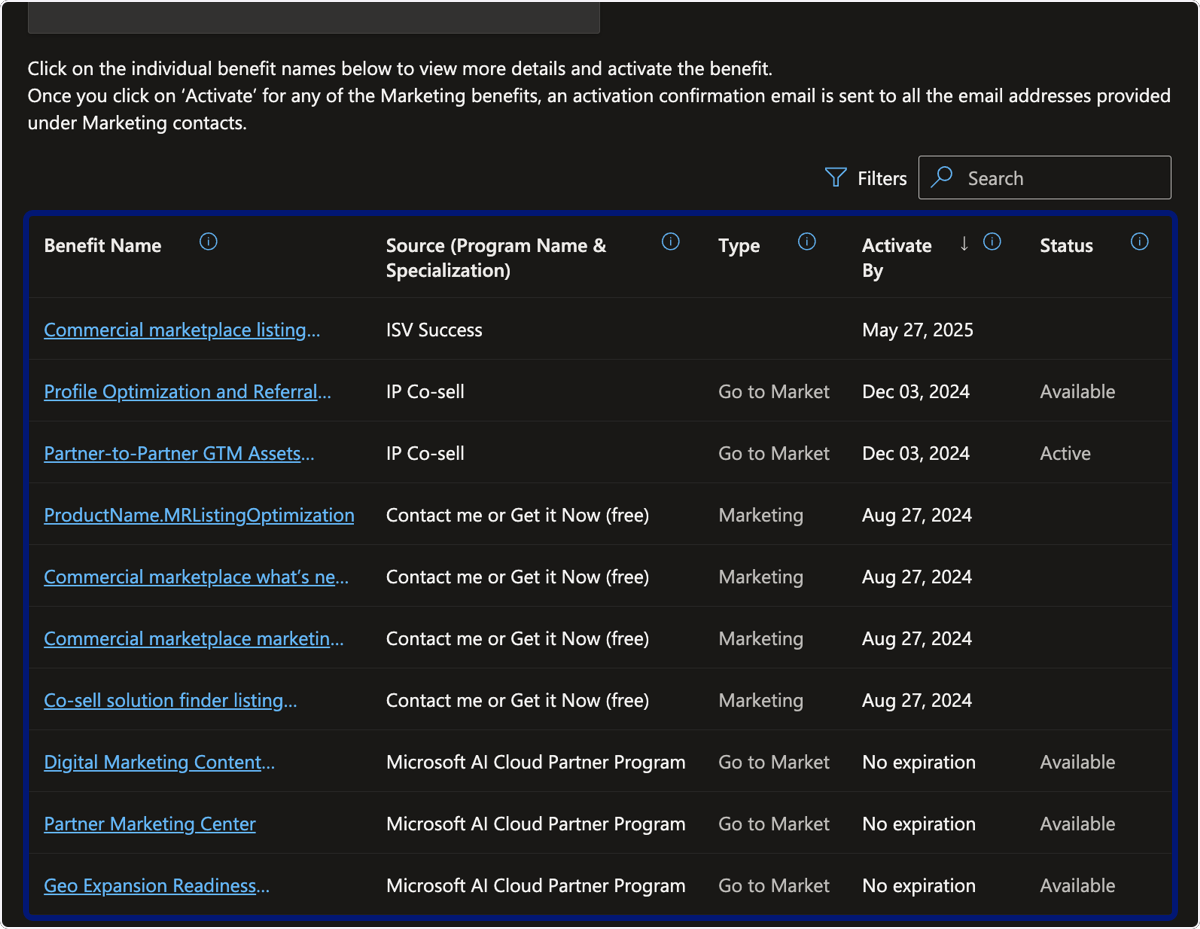1200x929 pixels.
Task: Click the Source (Program Name & Specialization) header
Action: [x=496, y=258]
